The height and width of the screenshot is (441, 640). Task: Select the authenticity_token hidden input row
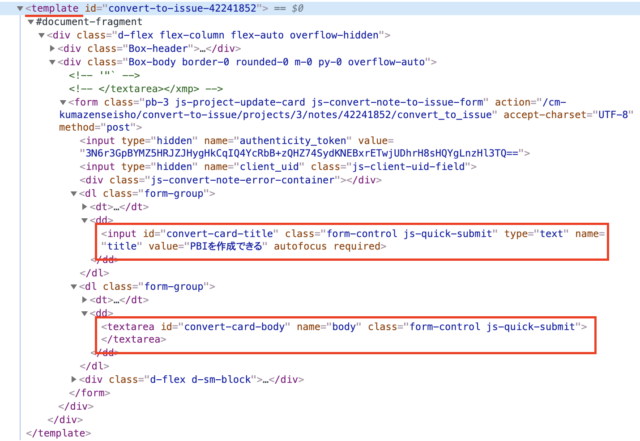(x=304, y=147)
